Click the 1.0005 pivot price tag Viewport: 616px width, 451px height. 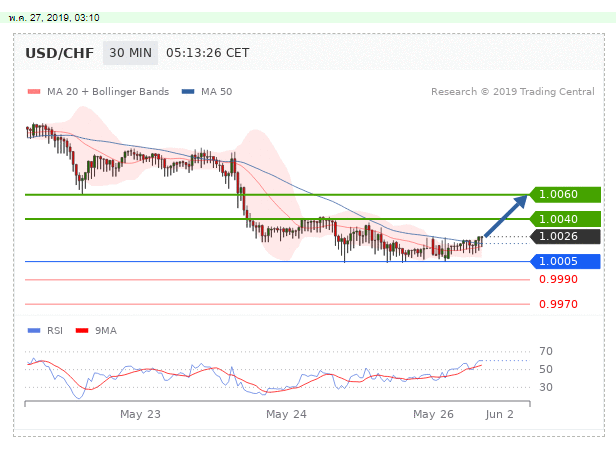[565, 261]
